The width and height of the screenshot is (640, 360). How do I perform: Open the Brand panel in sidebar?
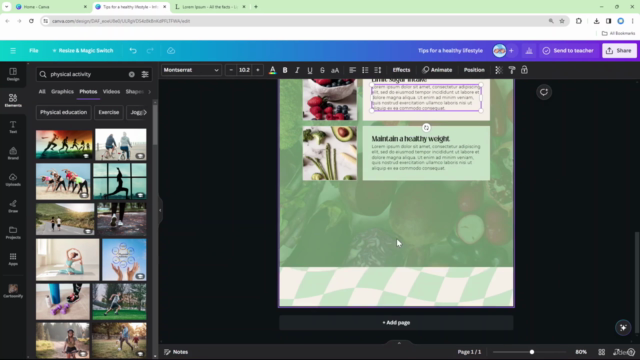tap(13, 153)
